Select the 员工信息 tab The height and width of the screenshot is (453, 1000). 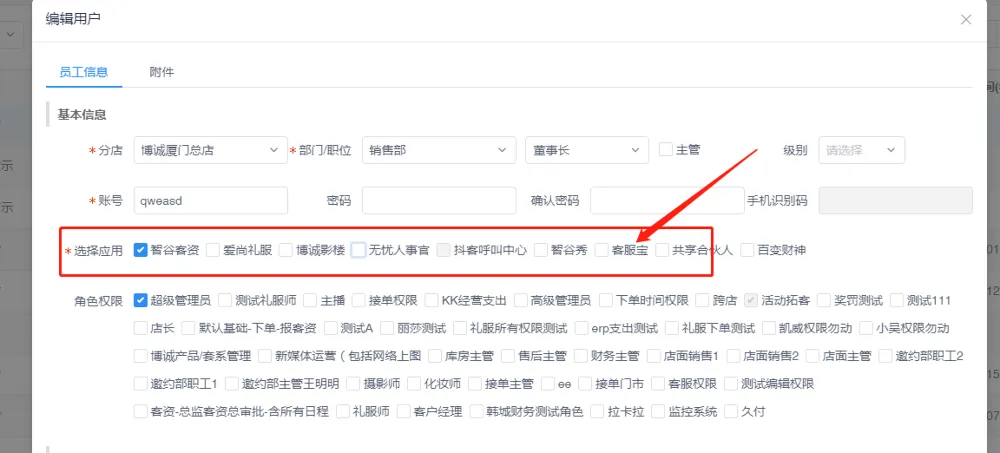[x=84, y=72]
